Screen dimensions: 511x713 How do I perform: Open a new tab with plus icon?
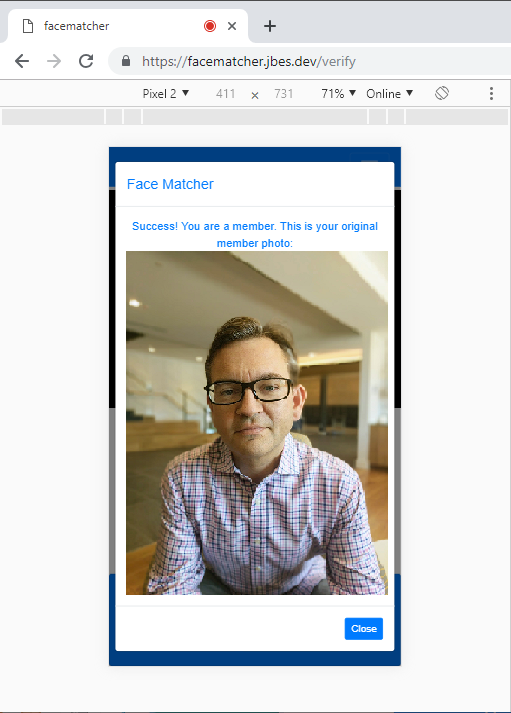(x=270, y=26)
